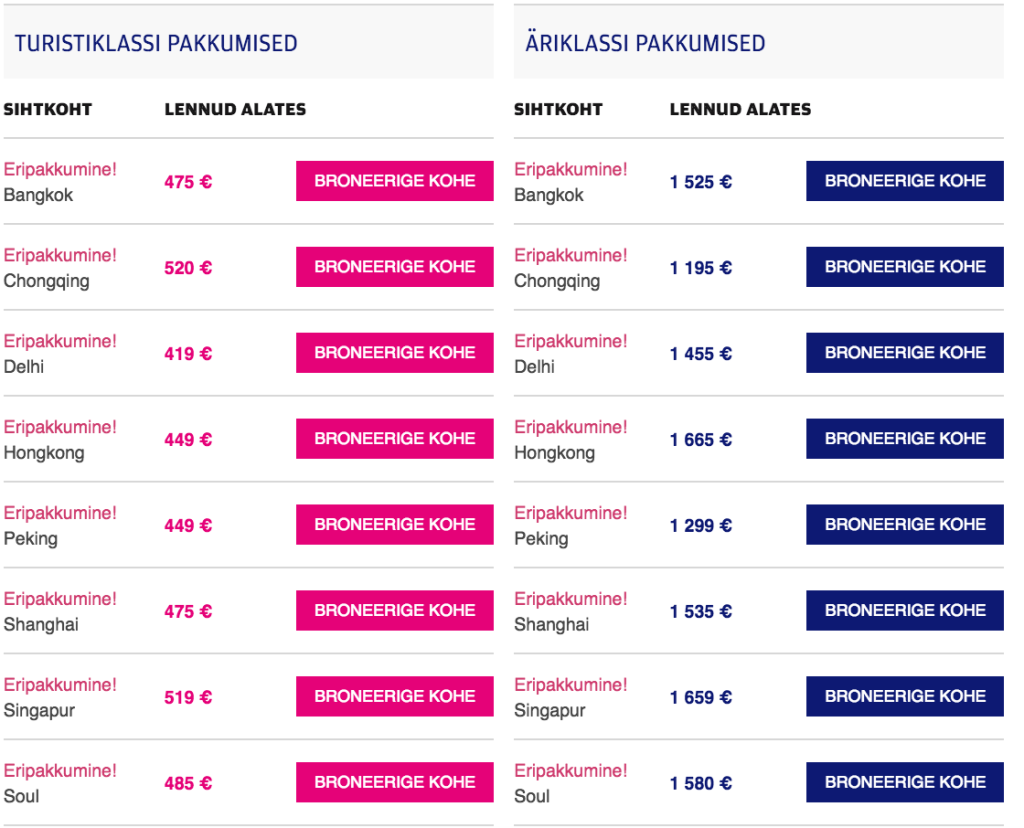The width and height of the screenshot is (1024, 828).
Task: Select the 1 665 € Hongkong business price
Action: click(x=701, y=440)
